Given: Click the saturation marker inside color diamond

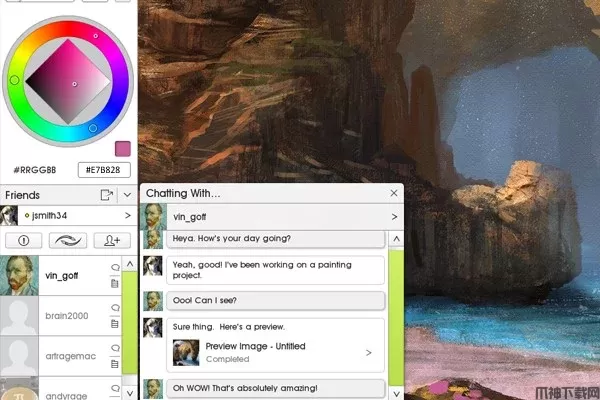Looking at the screenshot, I should (x=75, y=84).
